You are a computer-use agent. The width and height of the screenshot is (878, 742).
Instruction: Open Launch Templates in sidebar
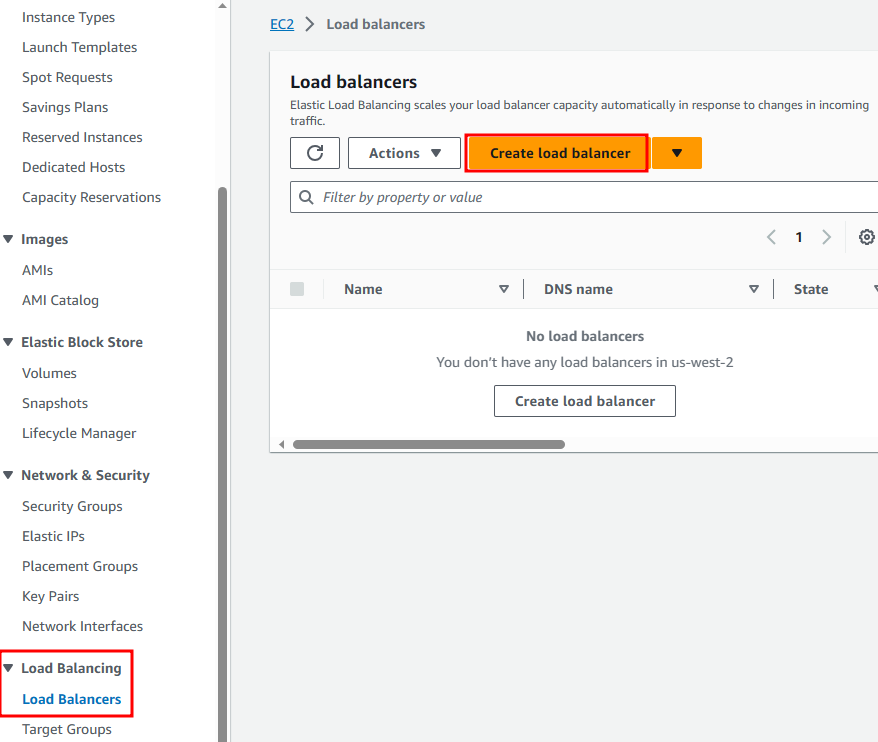coord(80,48)
